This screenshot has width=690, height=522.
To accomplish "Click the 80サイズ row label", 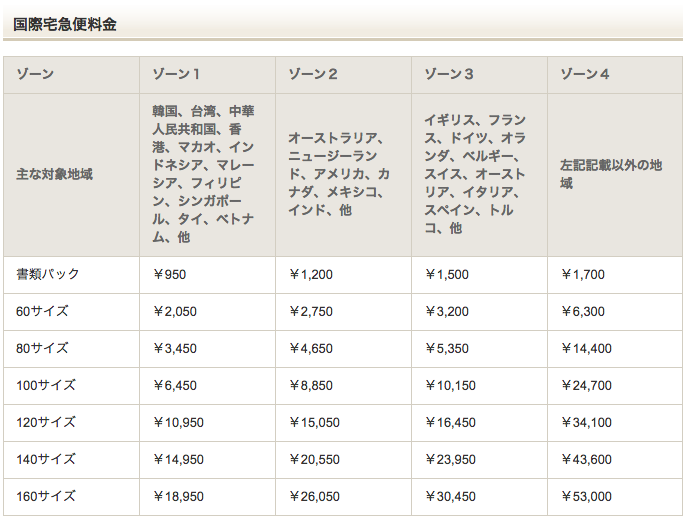I will 42,348.
